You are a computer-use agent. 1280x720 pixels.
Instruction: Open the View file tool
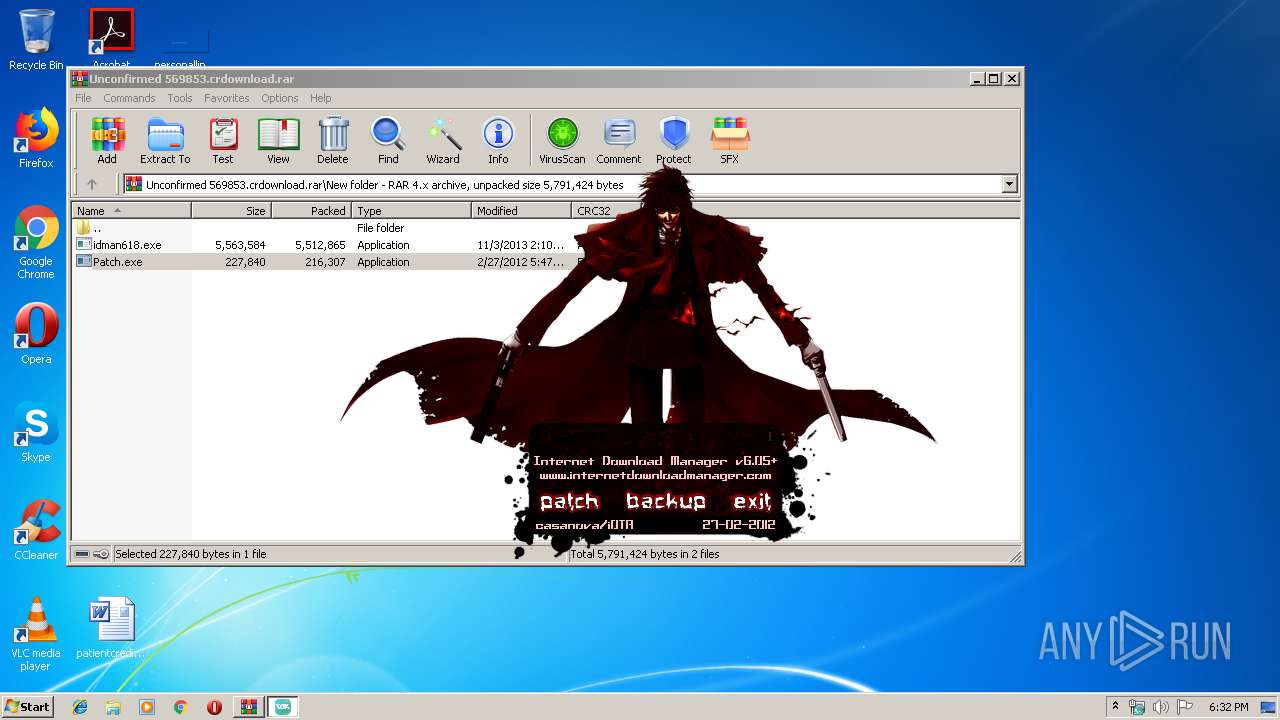278,140
